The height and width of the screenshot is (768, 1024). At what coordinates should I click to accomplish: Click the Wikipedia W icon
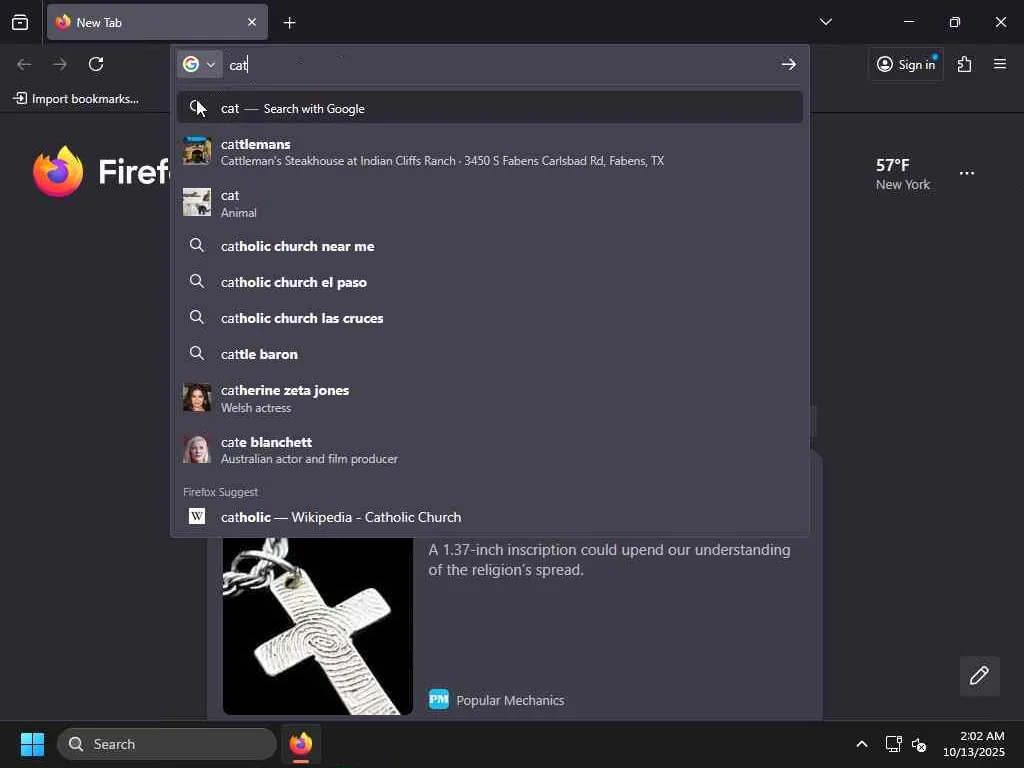coord(197,516)
